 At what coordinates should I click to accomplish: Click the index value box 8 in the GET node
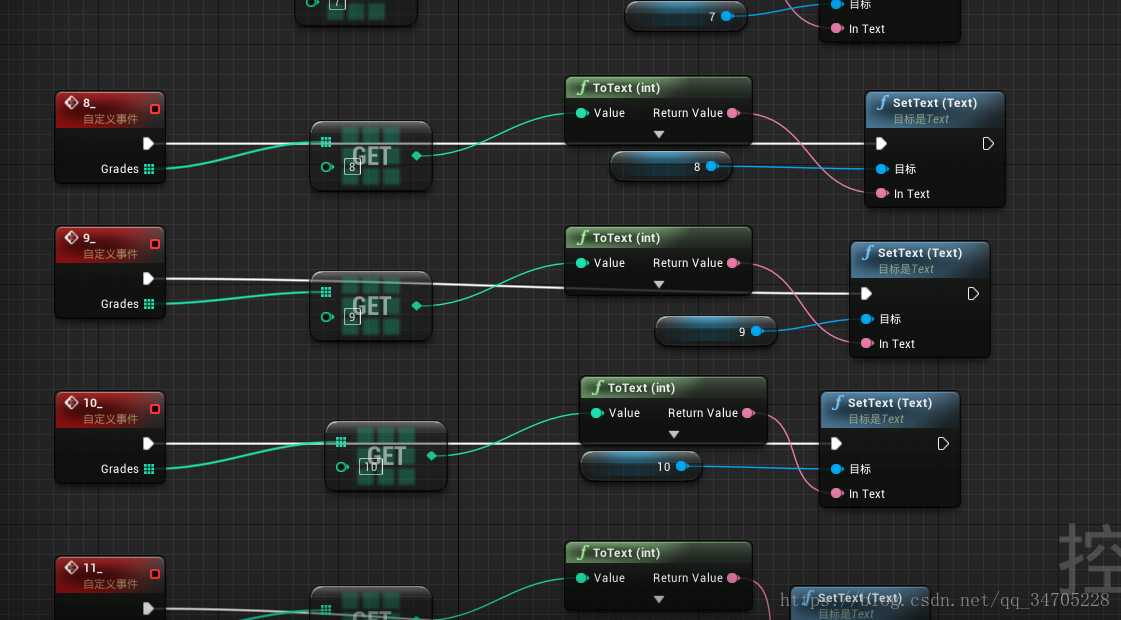click(x=352, y=167)
